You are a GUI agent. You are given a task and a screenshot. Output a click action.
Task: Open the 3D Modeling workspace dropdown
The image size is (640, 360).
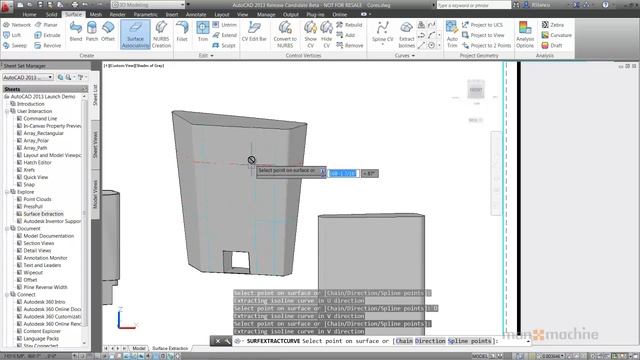tap(148, 5)
